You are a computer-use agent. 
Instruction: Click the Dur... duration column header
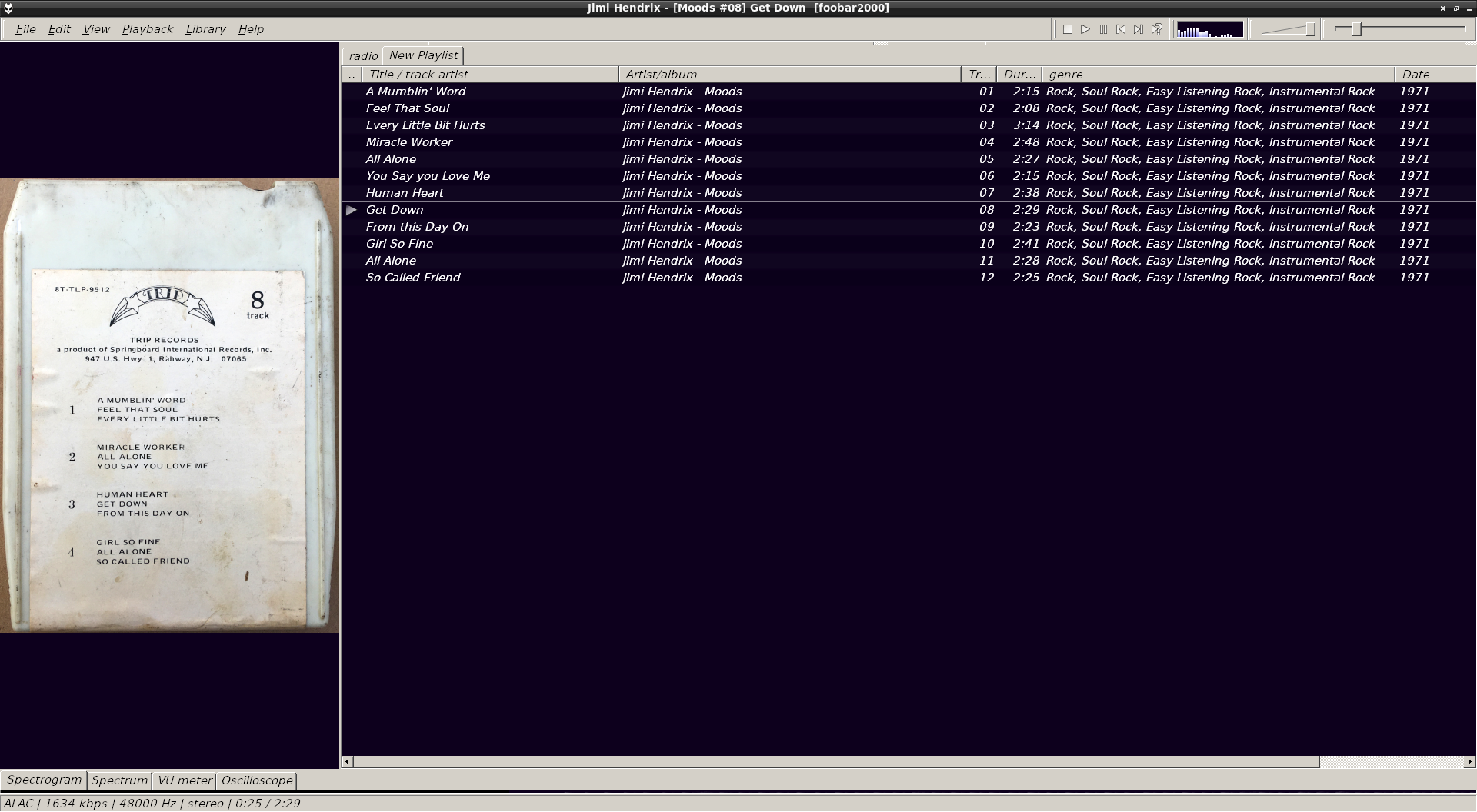tap(1019, 75)
